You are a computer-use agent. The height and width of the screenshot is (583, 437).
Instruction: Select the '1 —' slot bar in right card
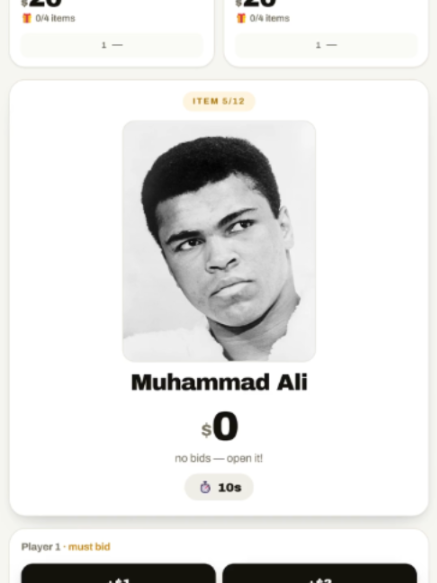click(326, 45)
